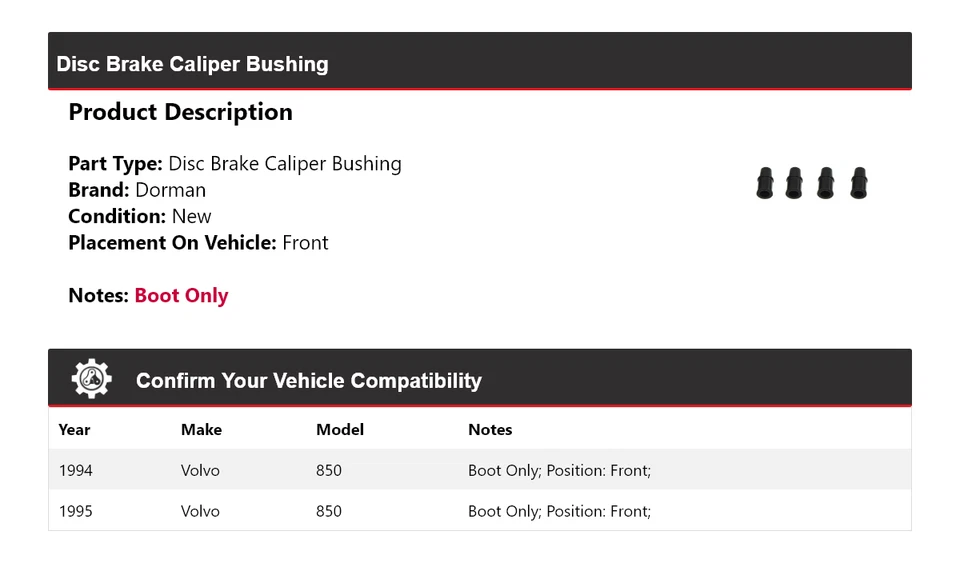Screen dimensions: 960x563
Task: Click the Brand: Dorman line
Action: click(137, 190)
